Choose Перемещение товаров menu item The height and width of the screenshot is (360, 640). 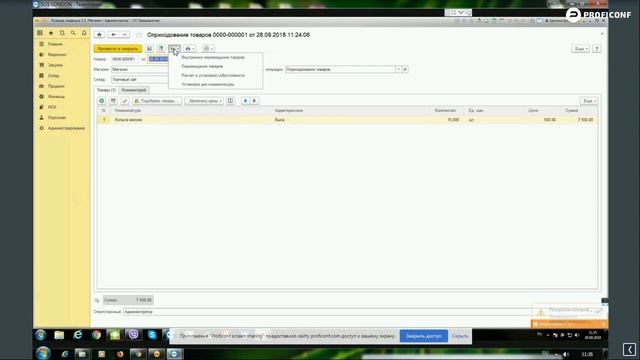(x=202, y=66)
